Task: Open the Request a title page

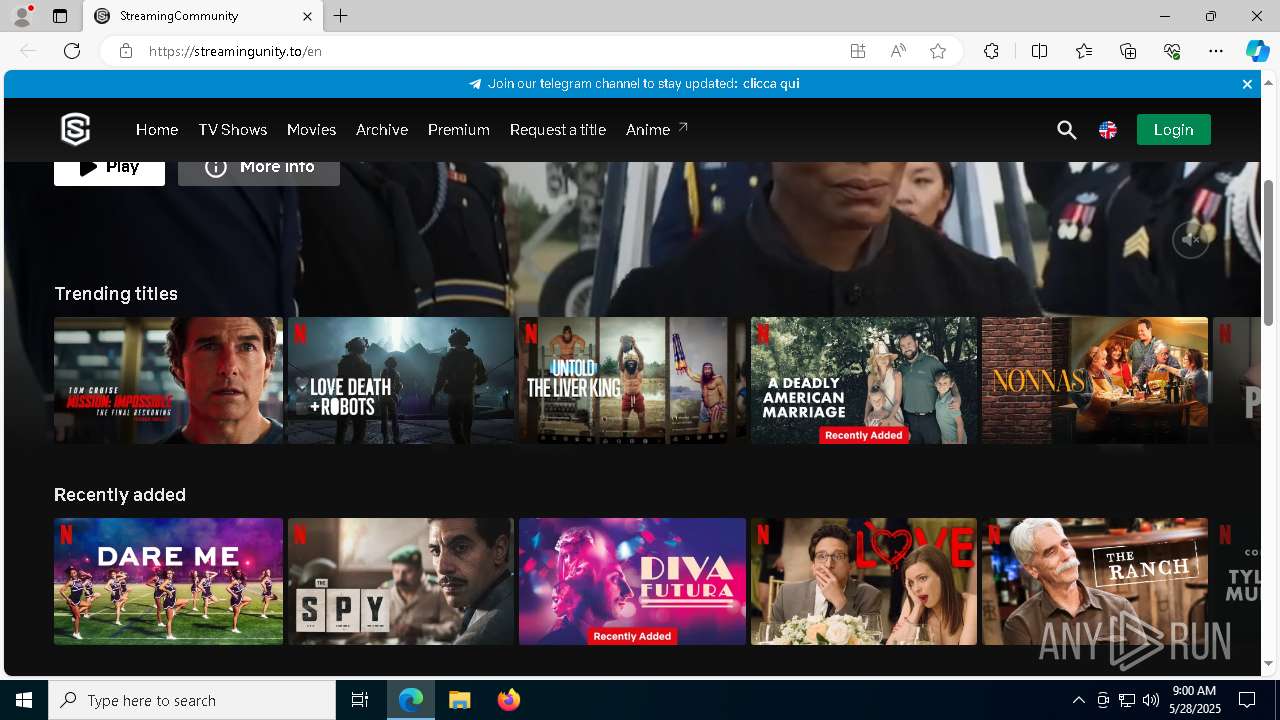Action: [558, 130]
